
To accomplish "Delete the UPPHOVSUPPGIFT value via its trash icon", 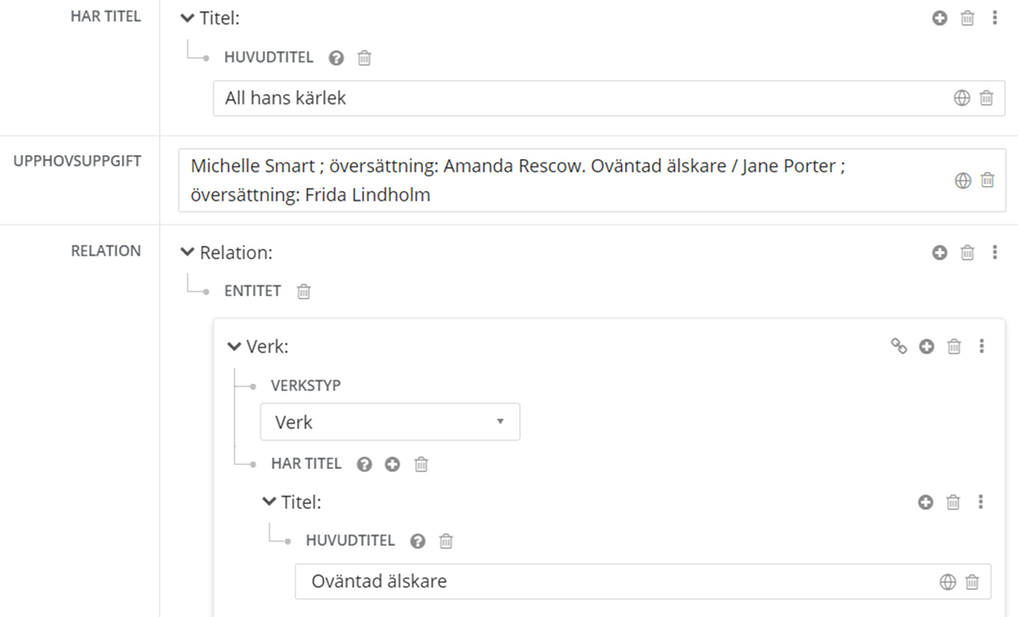I will (987, 180).
